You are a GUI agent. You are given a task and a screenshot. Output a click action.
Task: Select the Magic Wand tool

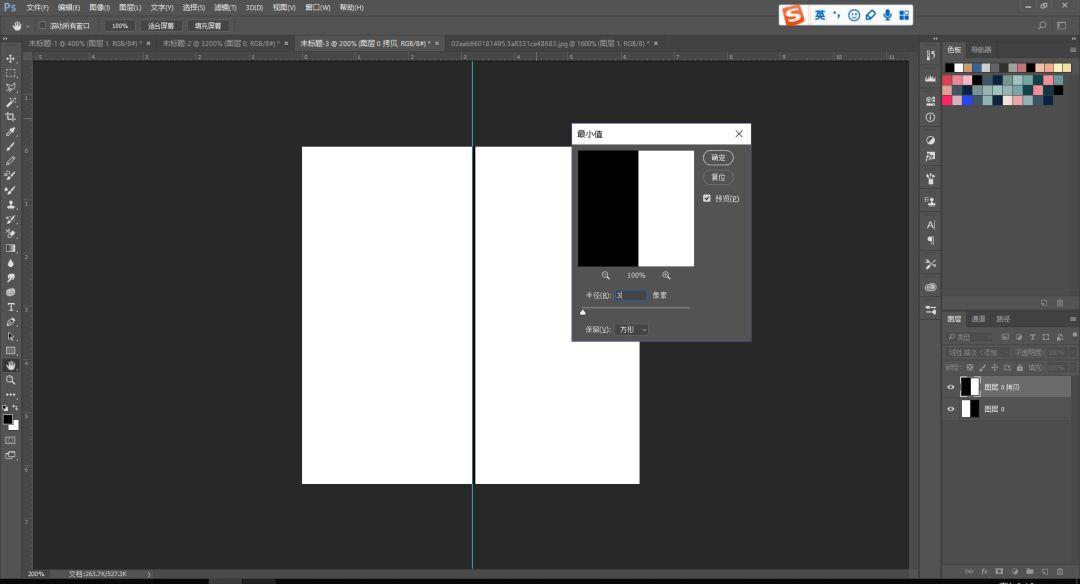10,102
